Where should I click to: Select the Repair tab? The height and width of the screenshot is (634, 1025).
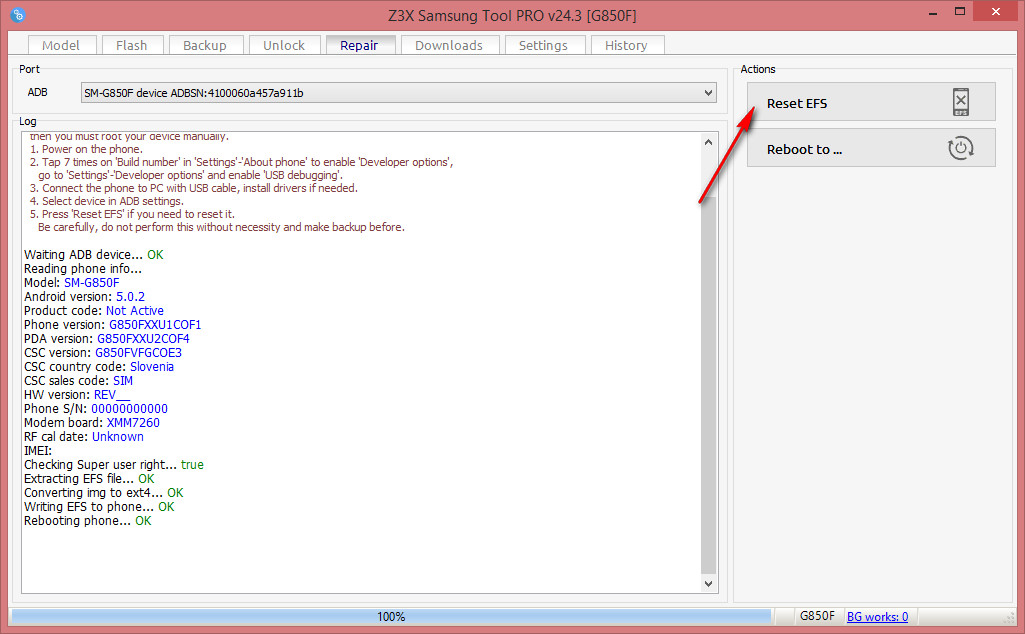pos(359,45)
